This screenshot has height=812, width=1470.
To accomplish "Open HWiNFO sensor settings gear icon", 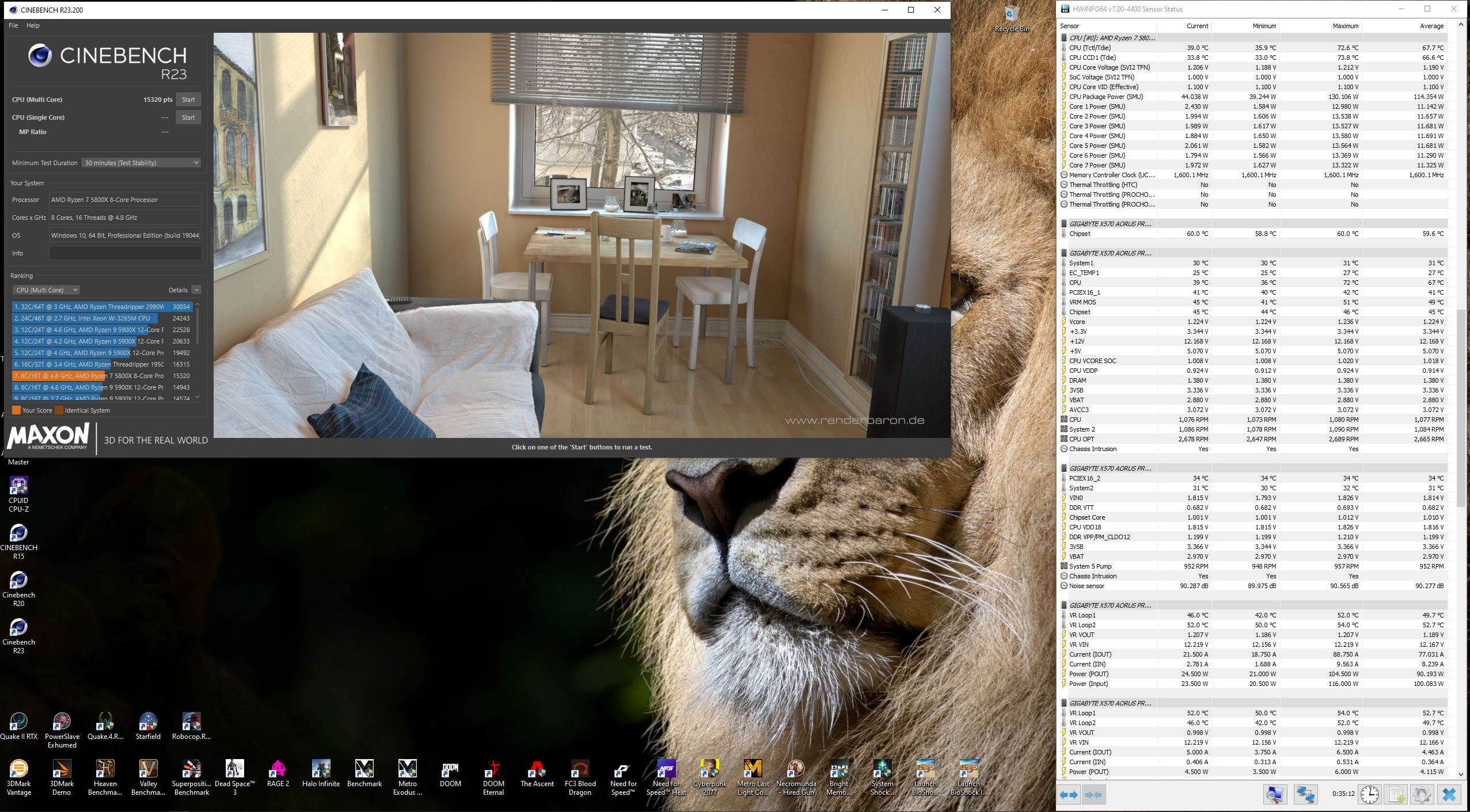I will (x=1422, y=795).
